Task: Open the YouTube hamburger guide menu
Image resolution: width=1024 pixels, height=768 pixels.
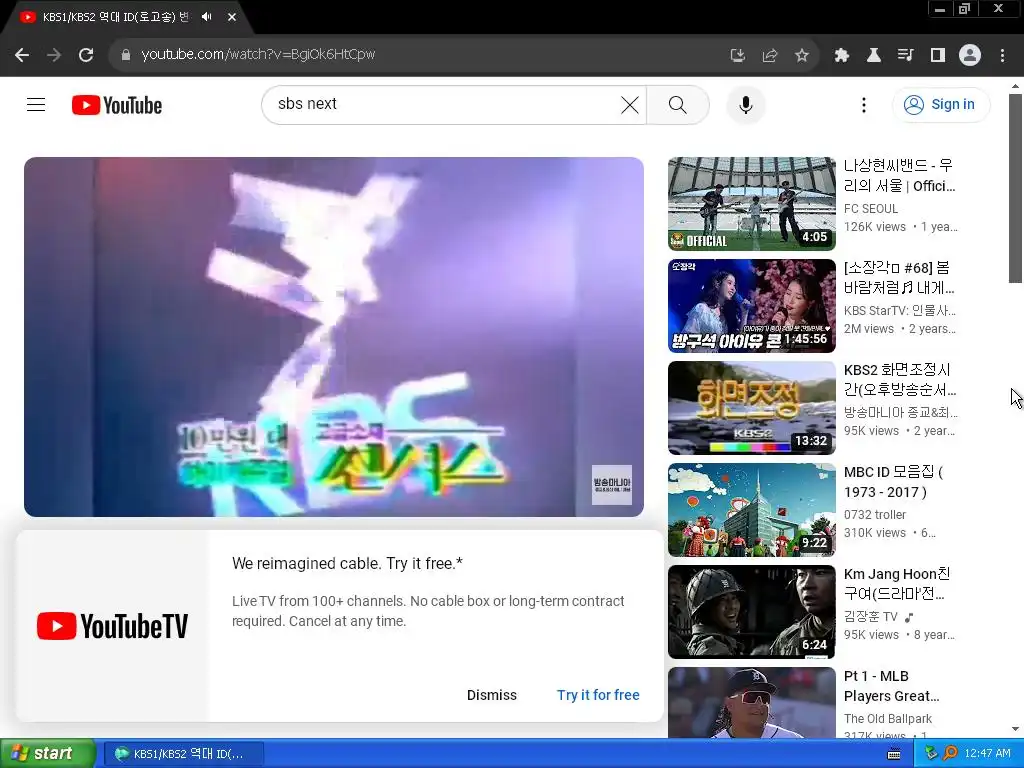Action: (x=36, y=104)
